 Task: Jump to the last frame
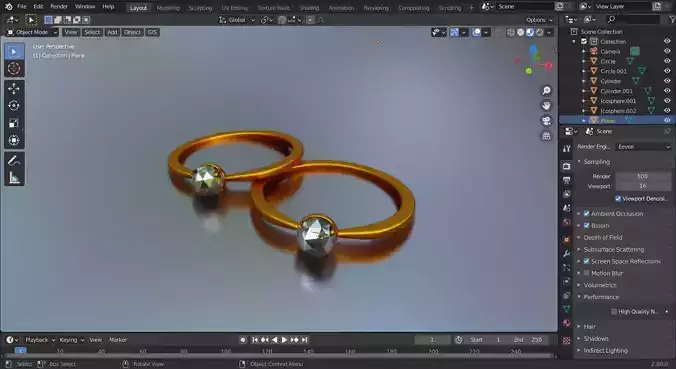[304, 340]
